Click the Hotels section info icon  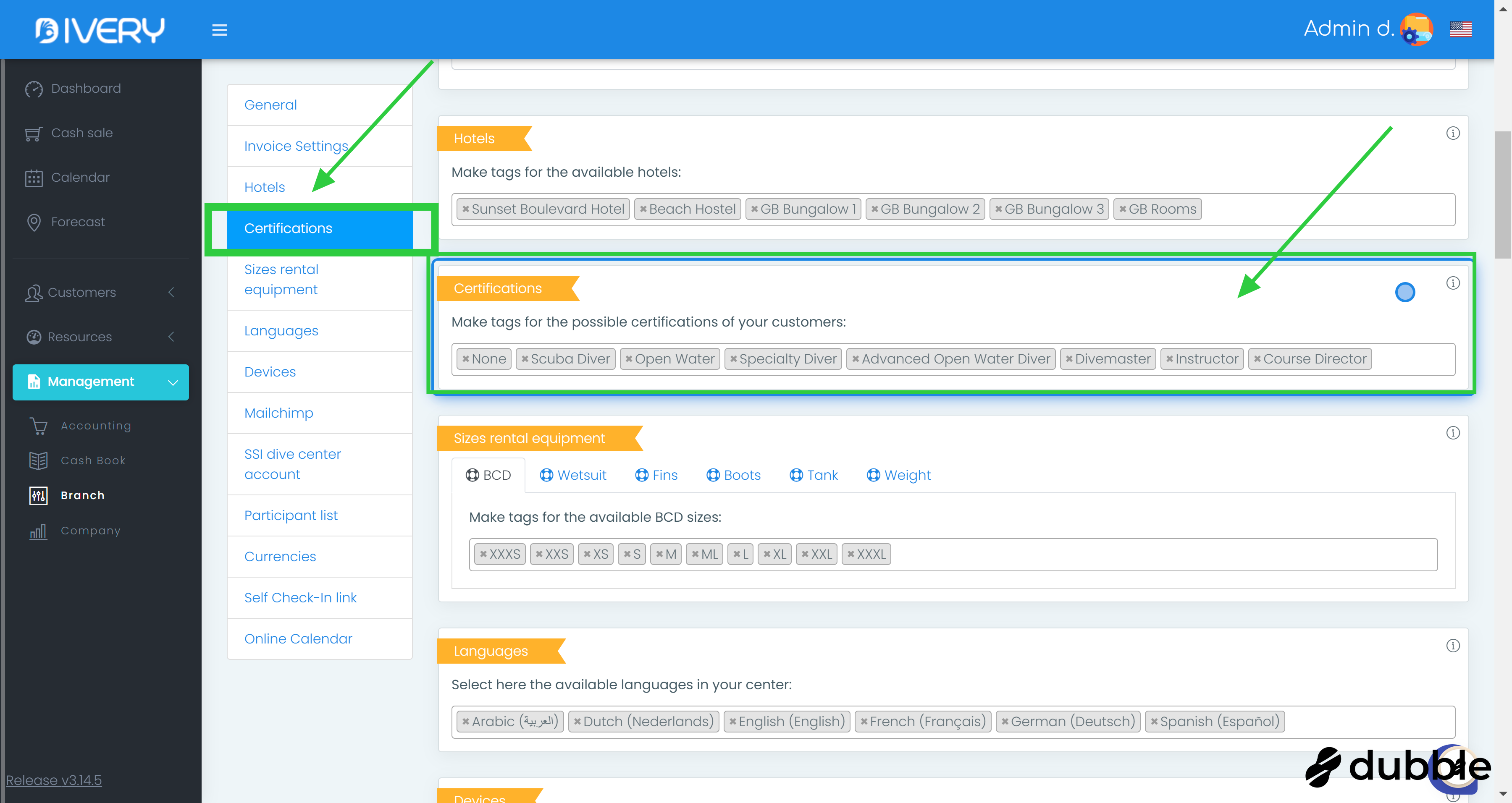(x=1453, y=133)
